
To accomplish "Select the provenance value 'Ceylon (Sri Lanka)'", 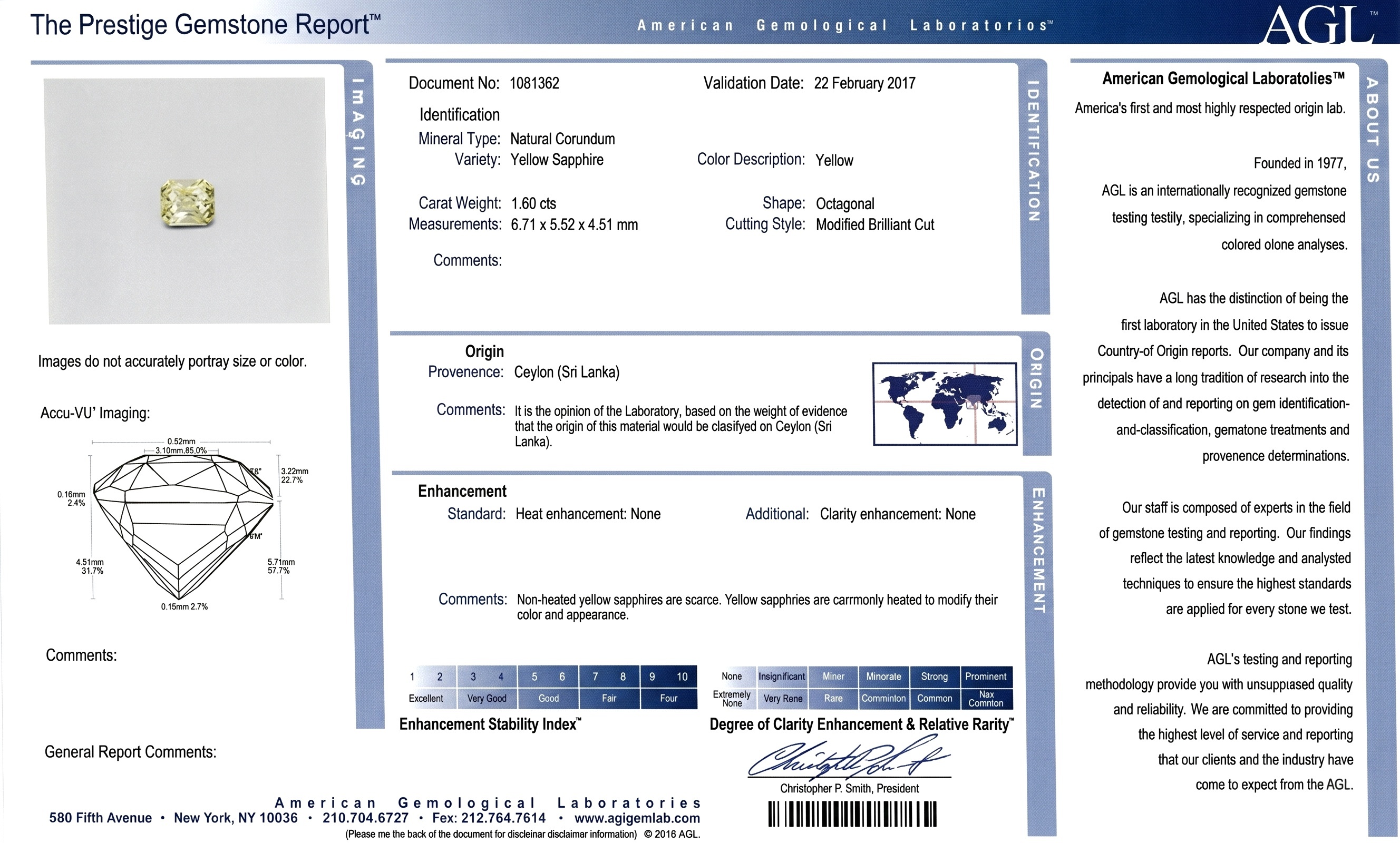I will point(567,372).
